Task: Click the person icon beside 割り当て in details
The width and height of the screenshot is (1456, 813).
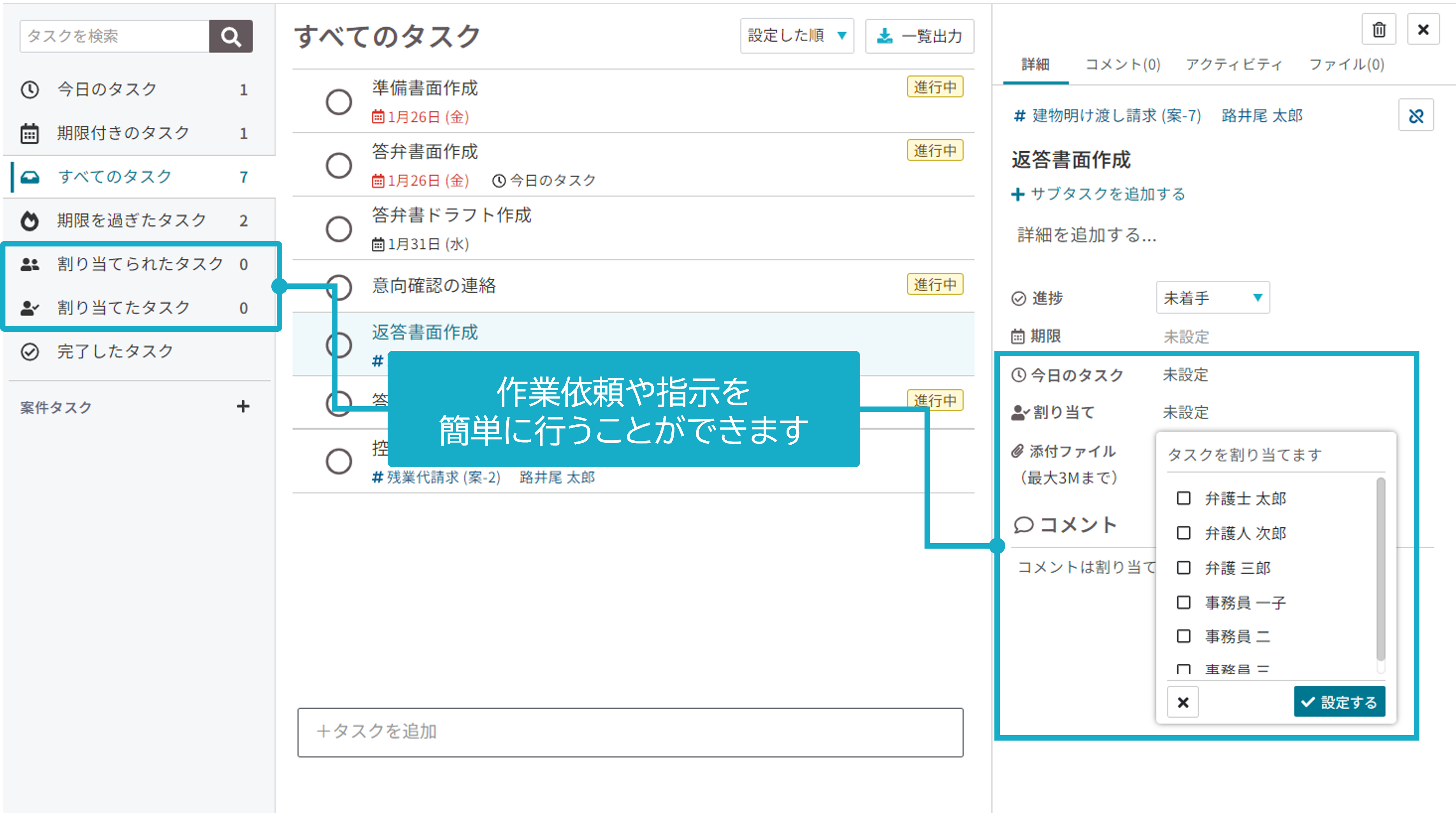Action: (1020, 413)
